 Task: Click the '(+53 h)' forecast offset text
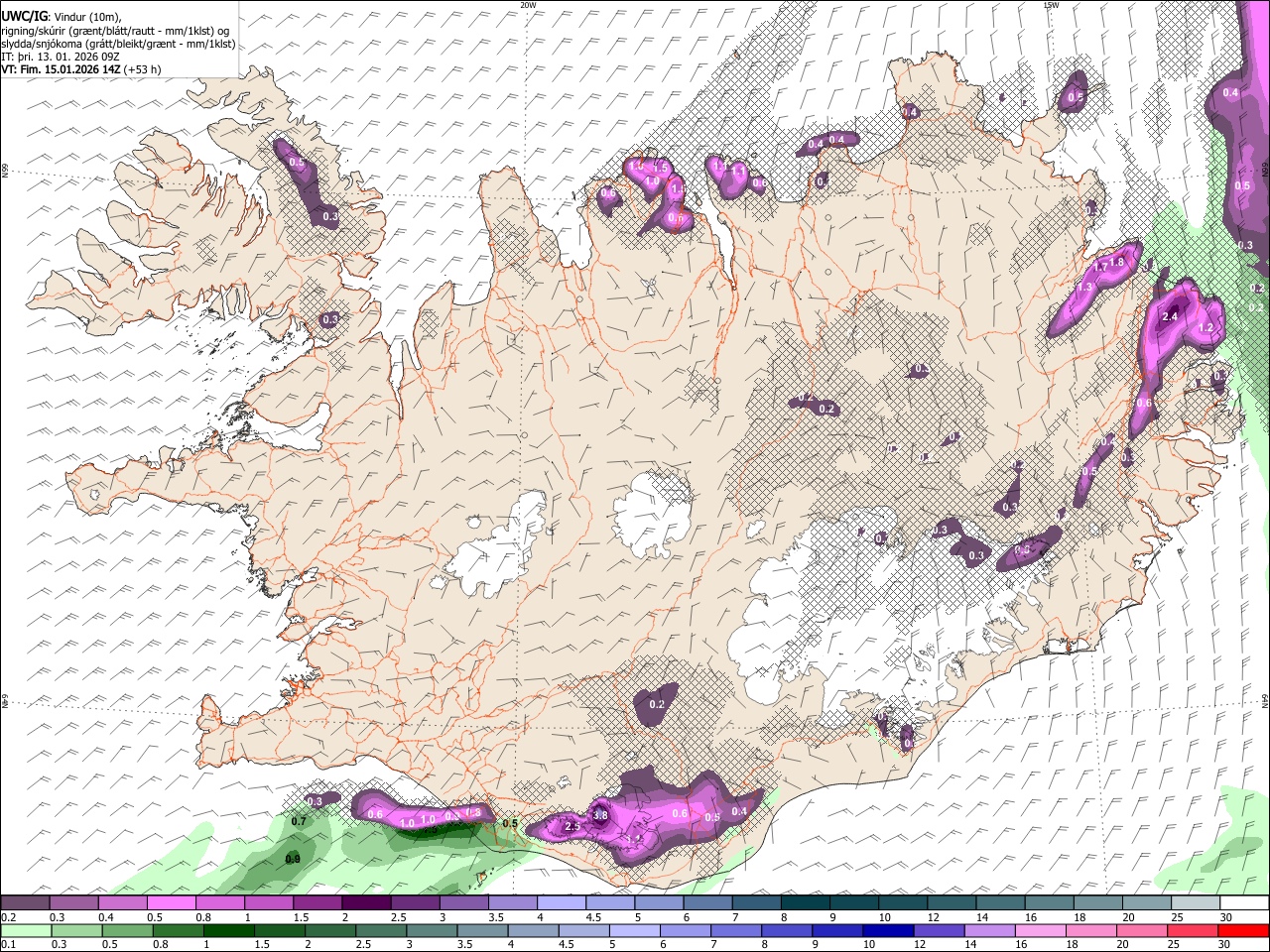coord(143,69)
